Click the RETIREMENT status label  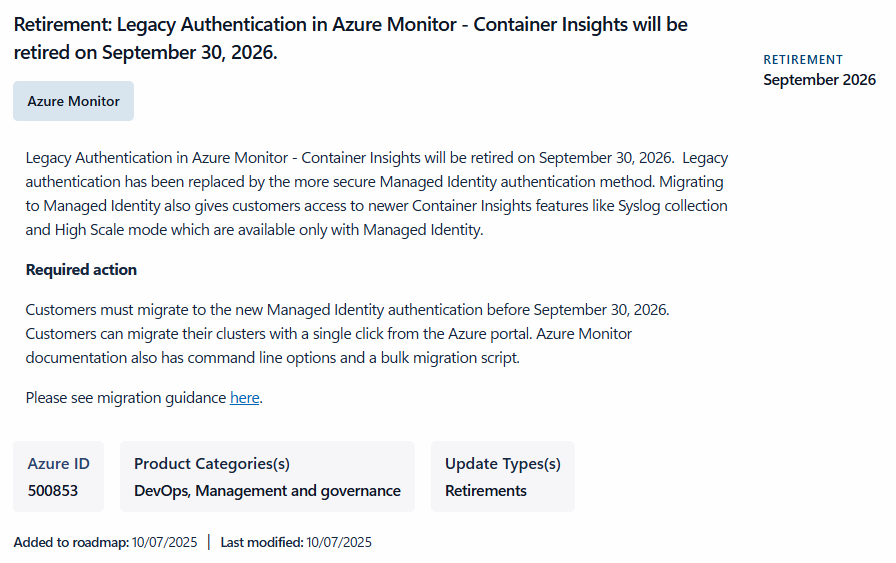803,59
